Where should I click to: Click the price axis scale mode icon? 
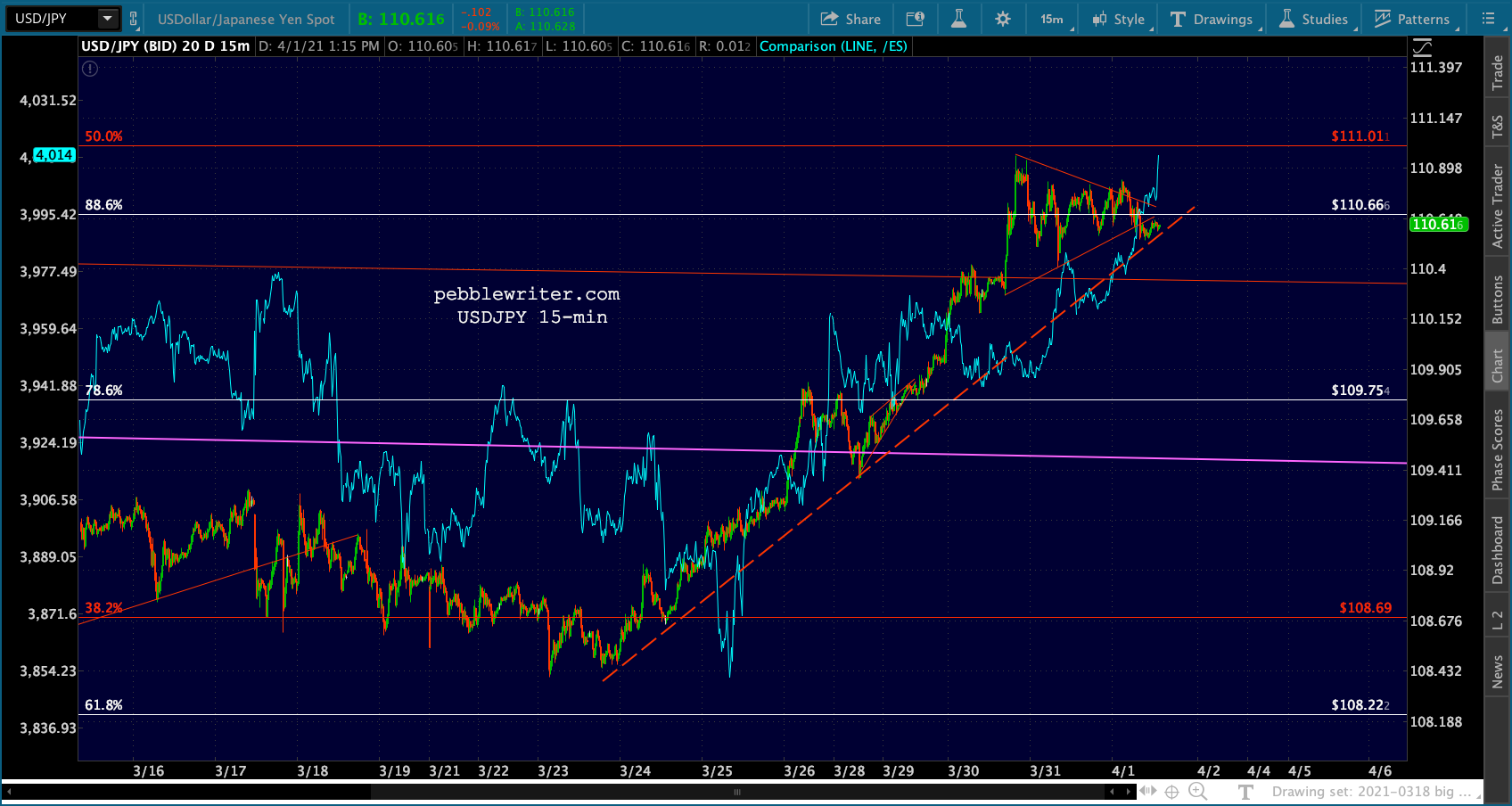(x=1422, y=47)
